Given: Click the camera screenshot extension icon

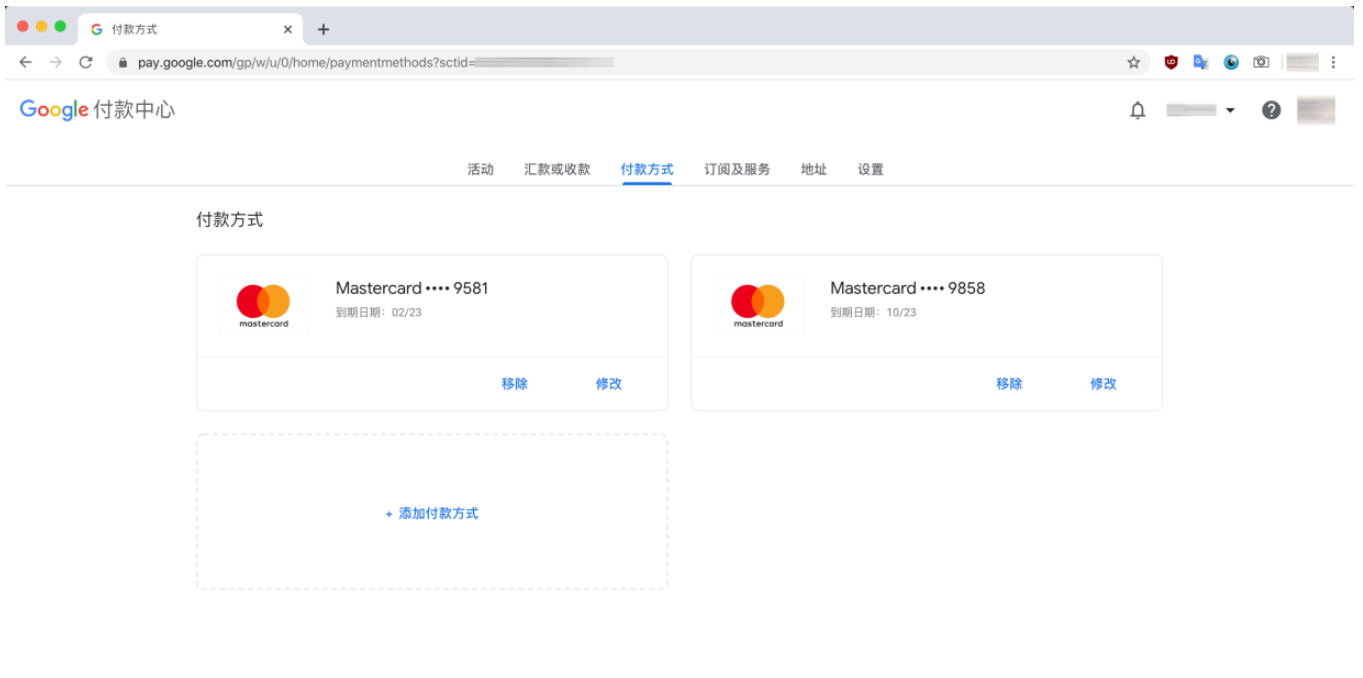Looking at the screenshot, I should pos(1261,62).
